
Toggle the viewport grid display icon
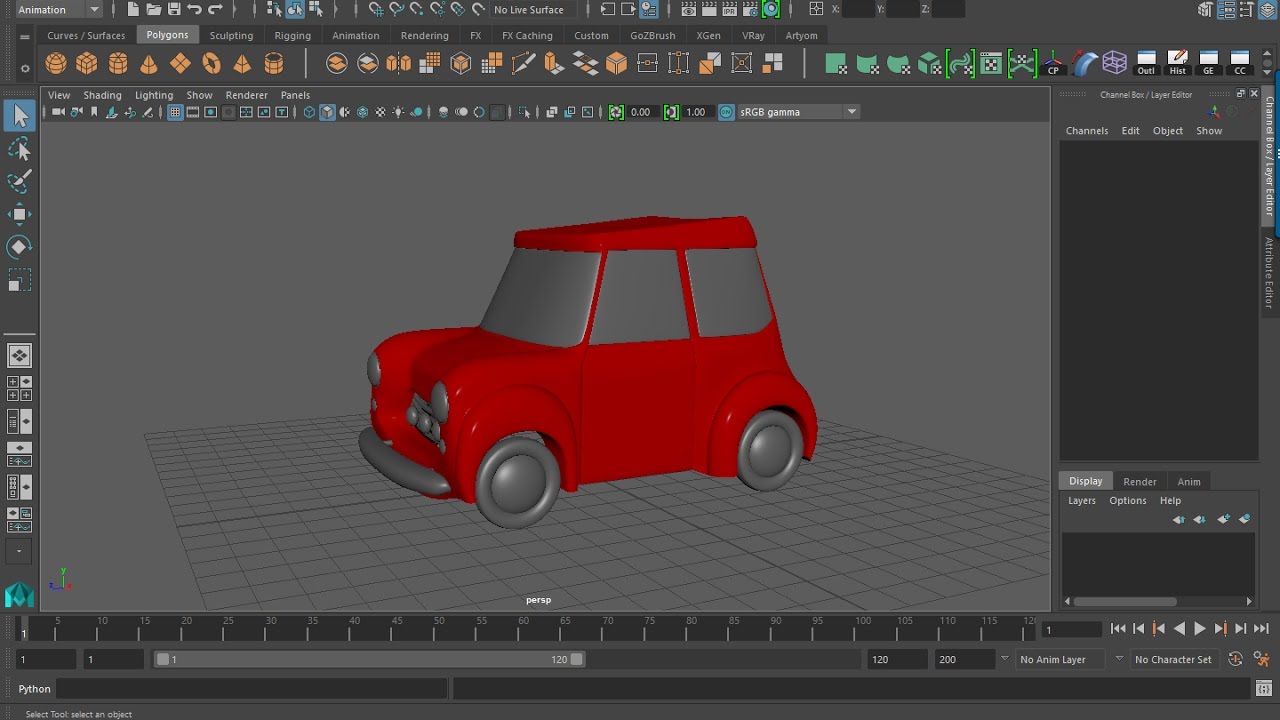click(175, 112)
